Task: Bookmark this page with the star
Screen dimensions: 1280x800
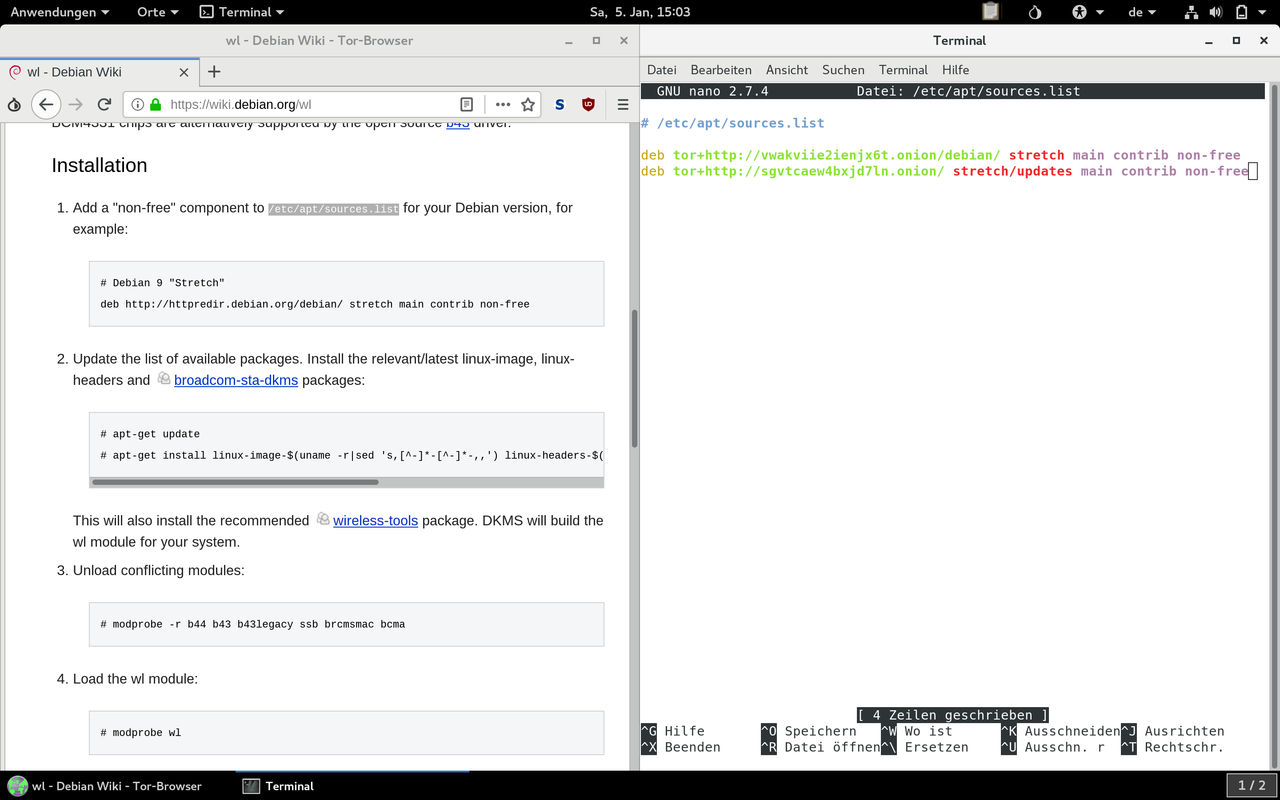Action: [x=528, y=104]
